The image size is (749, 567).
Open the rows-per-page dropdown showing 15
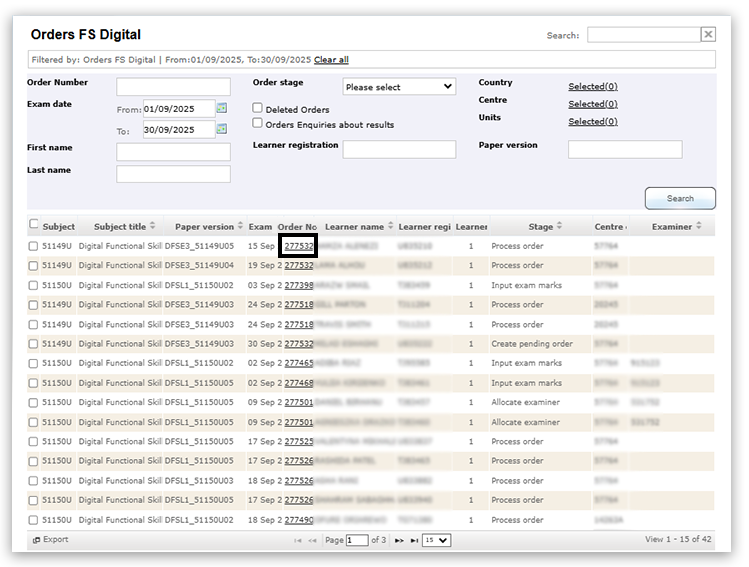436,540
